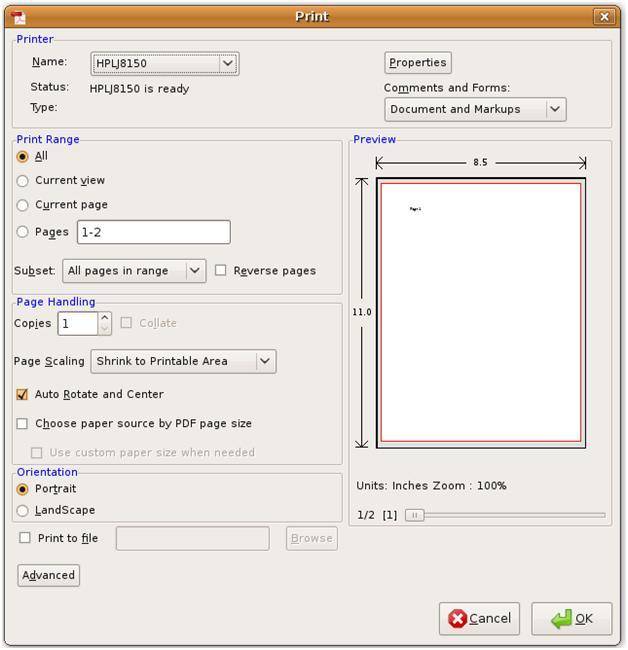Select the All print range option

point(23,157)
